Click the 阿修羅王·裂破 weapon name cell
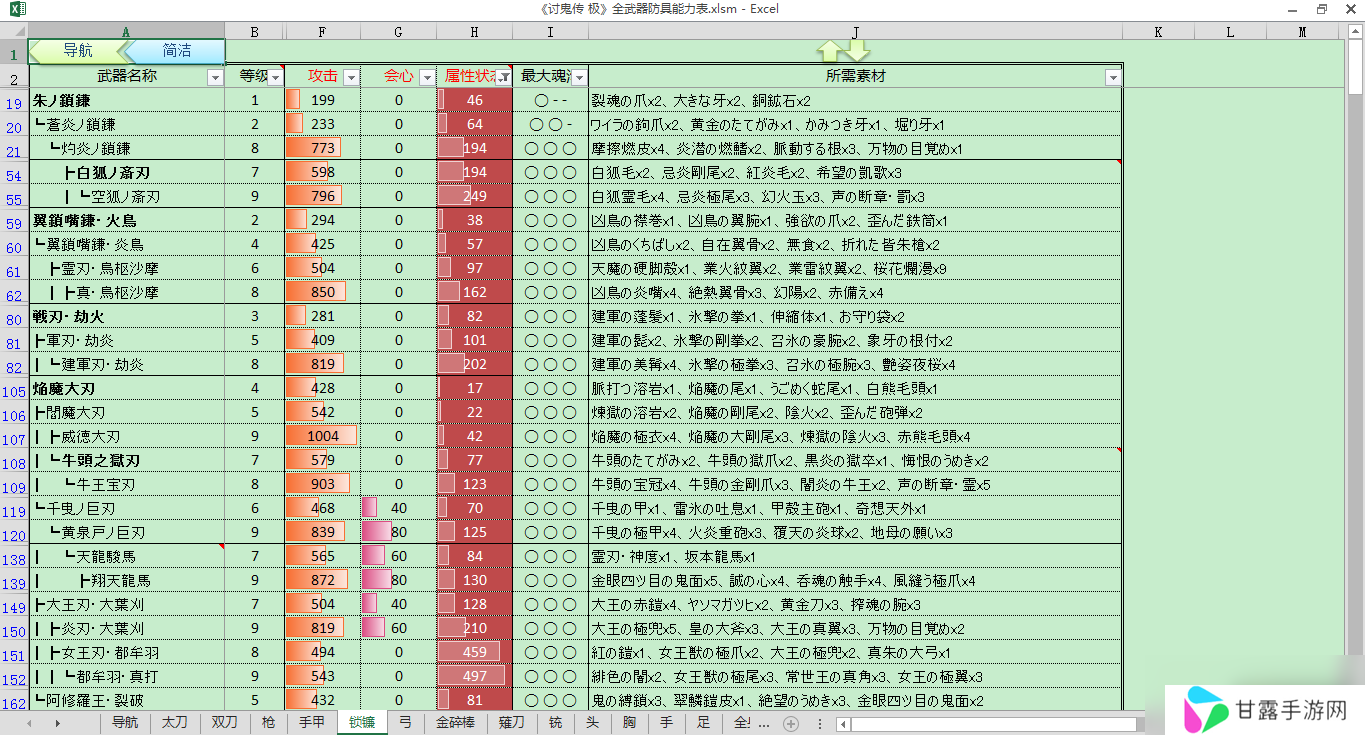Viewport: 1365px width, 735px height. pyautogui.click(x=127, y=700)
